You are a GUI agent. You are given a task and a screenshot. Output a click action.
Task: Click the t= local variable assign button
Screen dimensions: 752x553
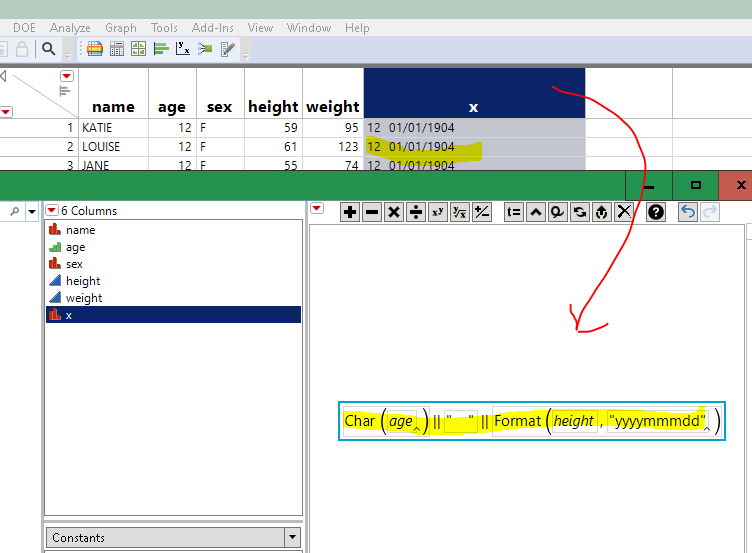[x=514, y=212]
